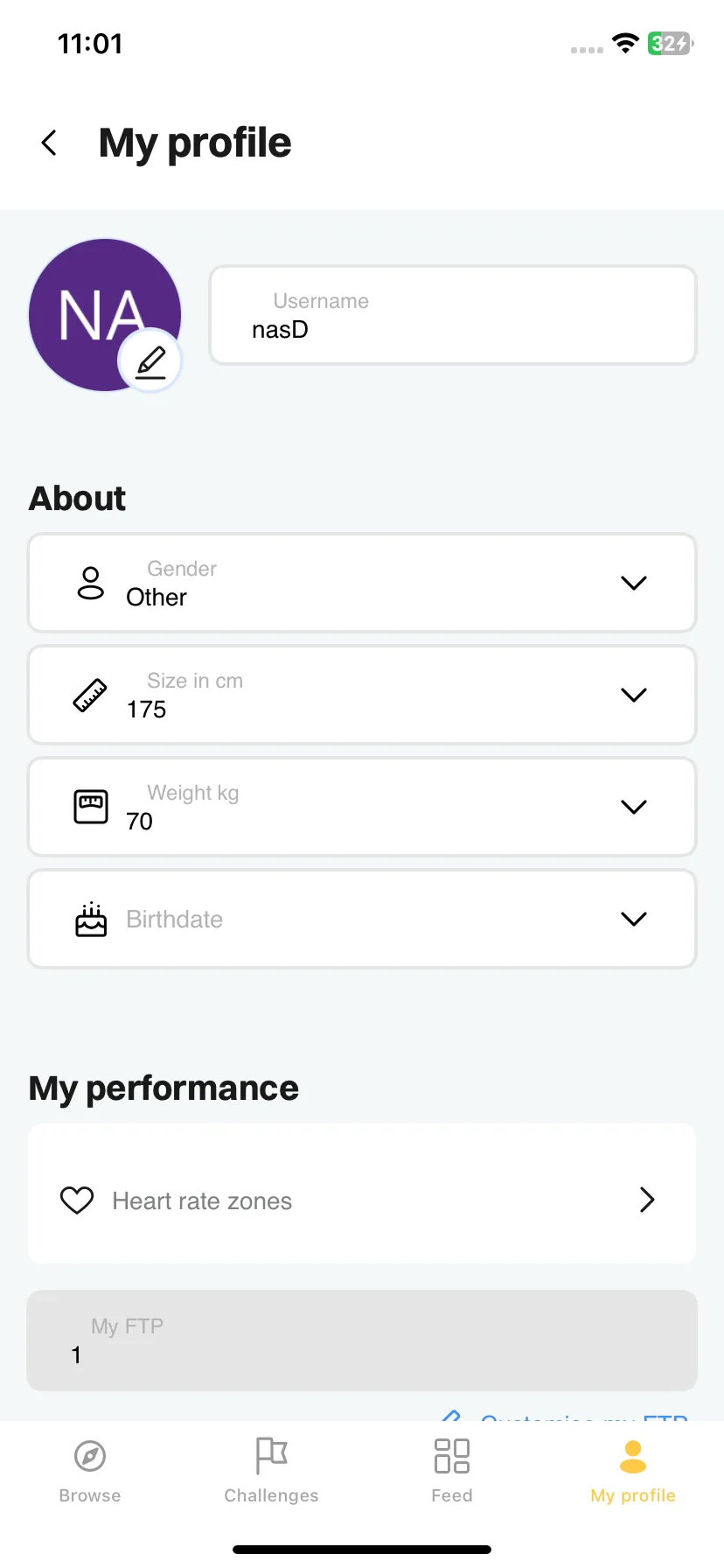Image resolution: width=724 pixels, height=1568 pixels.
Task: Tap the heart icon for heart rate zones
Action: 77,1200
